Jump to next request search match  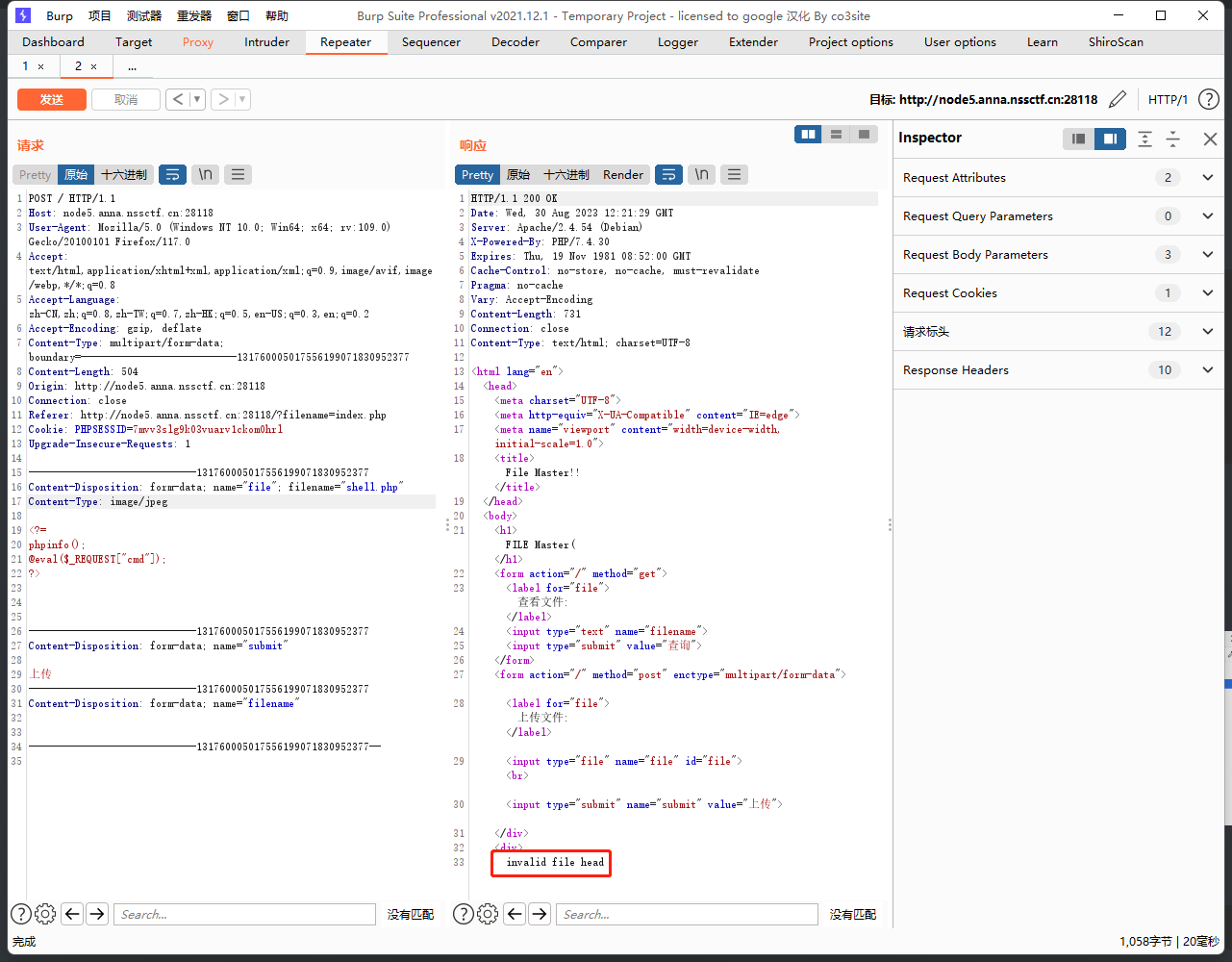(x=97, y=914)
